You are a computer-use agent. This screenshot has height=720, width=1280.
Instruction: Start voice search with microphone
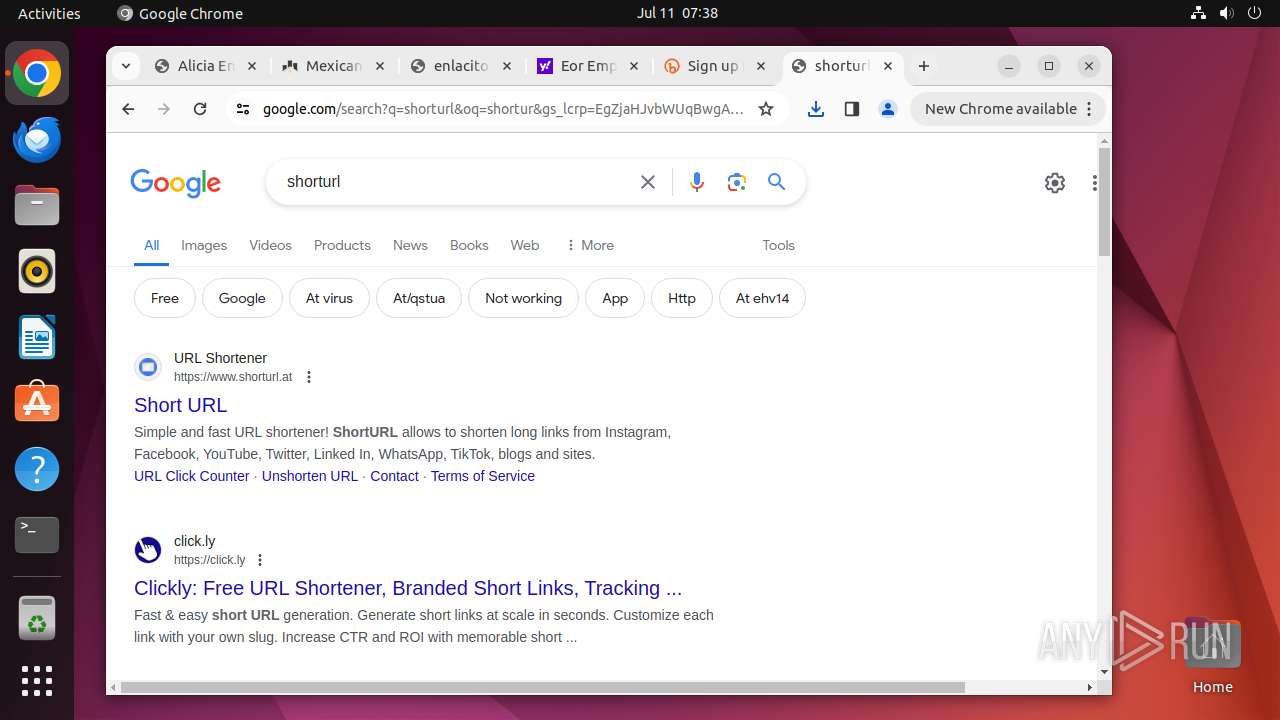click(x=697, y=182)
